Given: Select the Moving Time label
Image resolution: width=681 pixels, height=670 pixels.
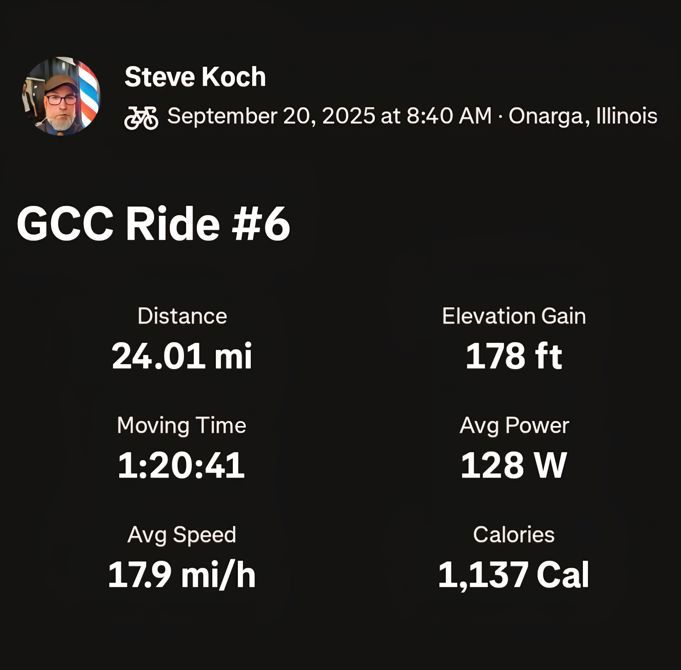Looking at the screenshot, I should (181, 425).
